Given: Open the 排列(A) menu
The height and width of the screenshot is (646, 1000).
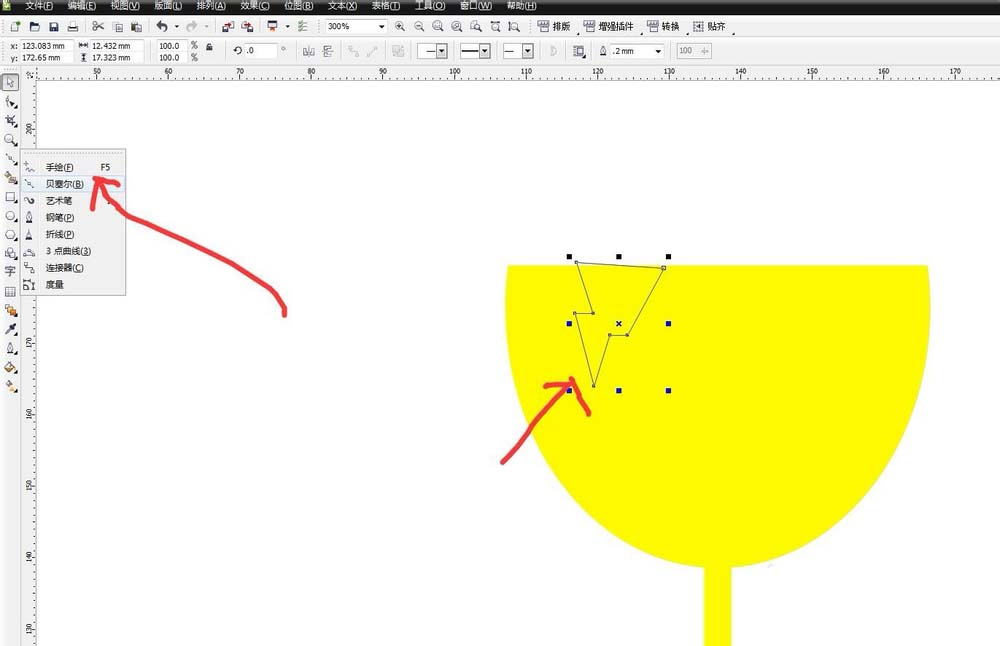Looking at the screenshot, I should 211,6.
